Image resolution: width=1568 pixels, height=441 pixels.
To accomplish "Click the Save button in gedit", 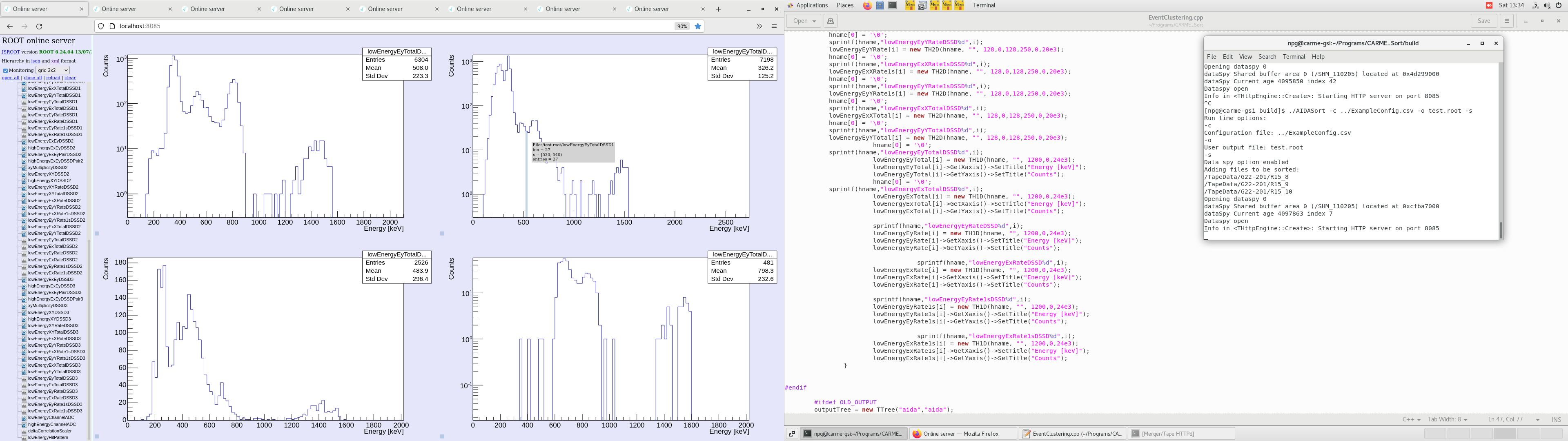I will pyautogui.click(x=1484, y=21).
